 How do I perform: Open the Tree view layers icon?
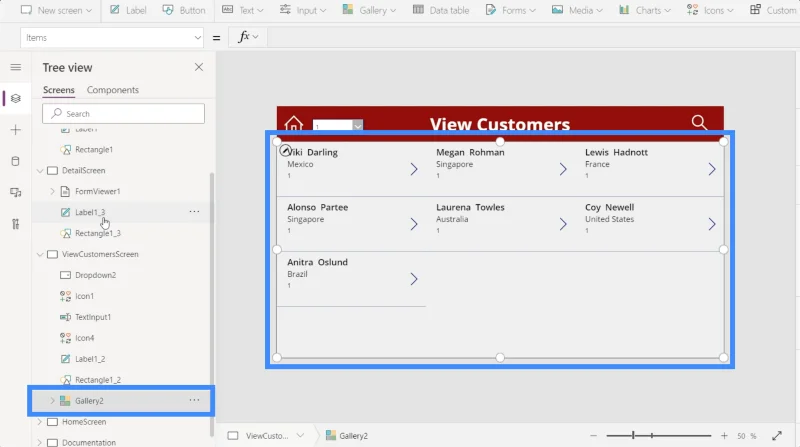click(x=16, y=98)
